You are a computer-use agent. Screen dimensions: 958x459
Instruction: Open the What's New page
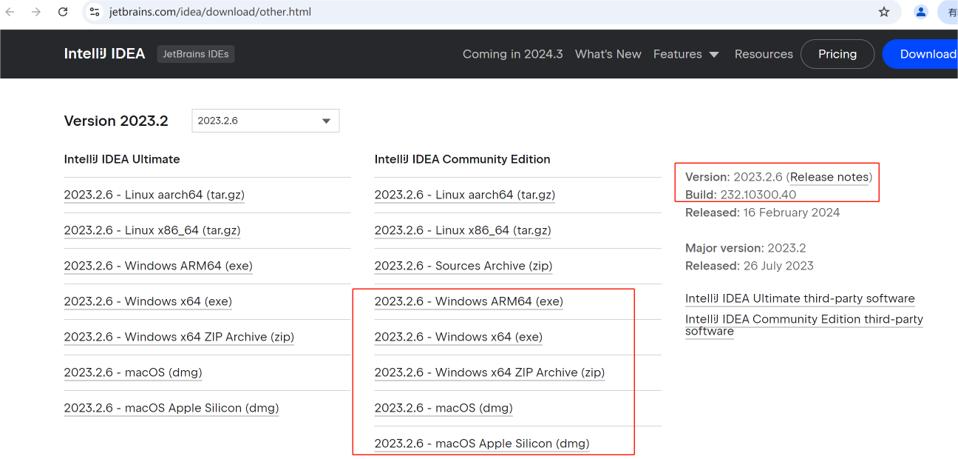click(608, 54)
